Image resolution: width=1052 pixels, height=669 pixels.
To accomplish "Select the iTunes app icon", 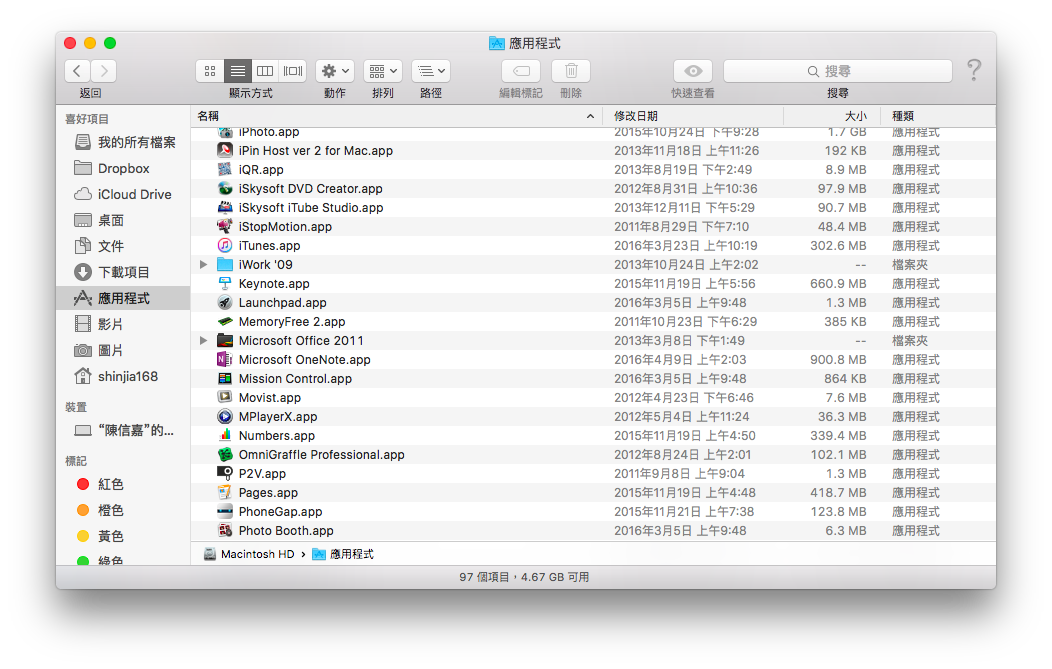I will coord(225,246).
